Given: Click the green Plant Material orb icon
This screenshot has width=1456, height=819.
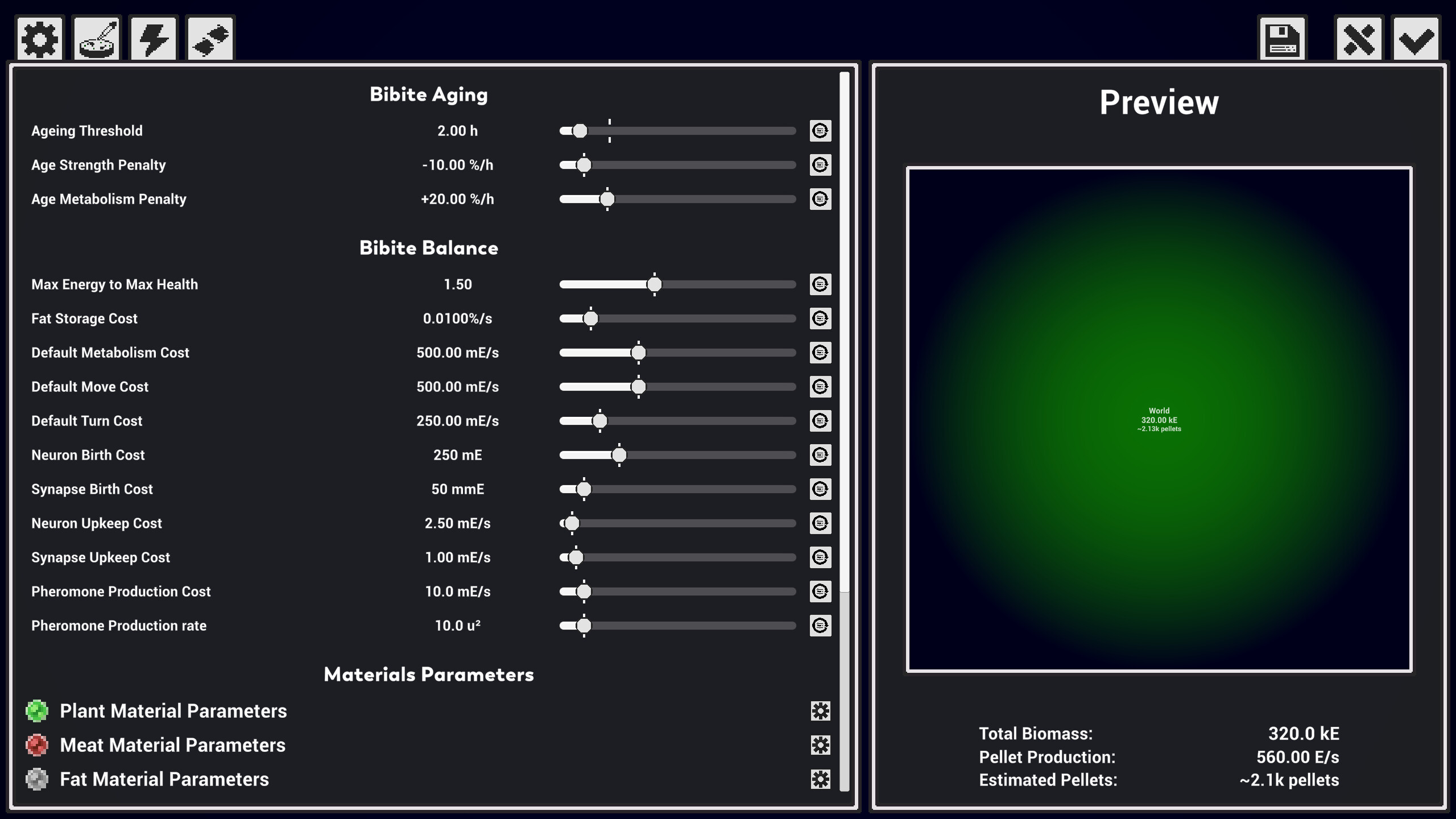Looking at the screenshot, I should (38, 711).
